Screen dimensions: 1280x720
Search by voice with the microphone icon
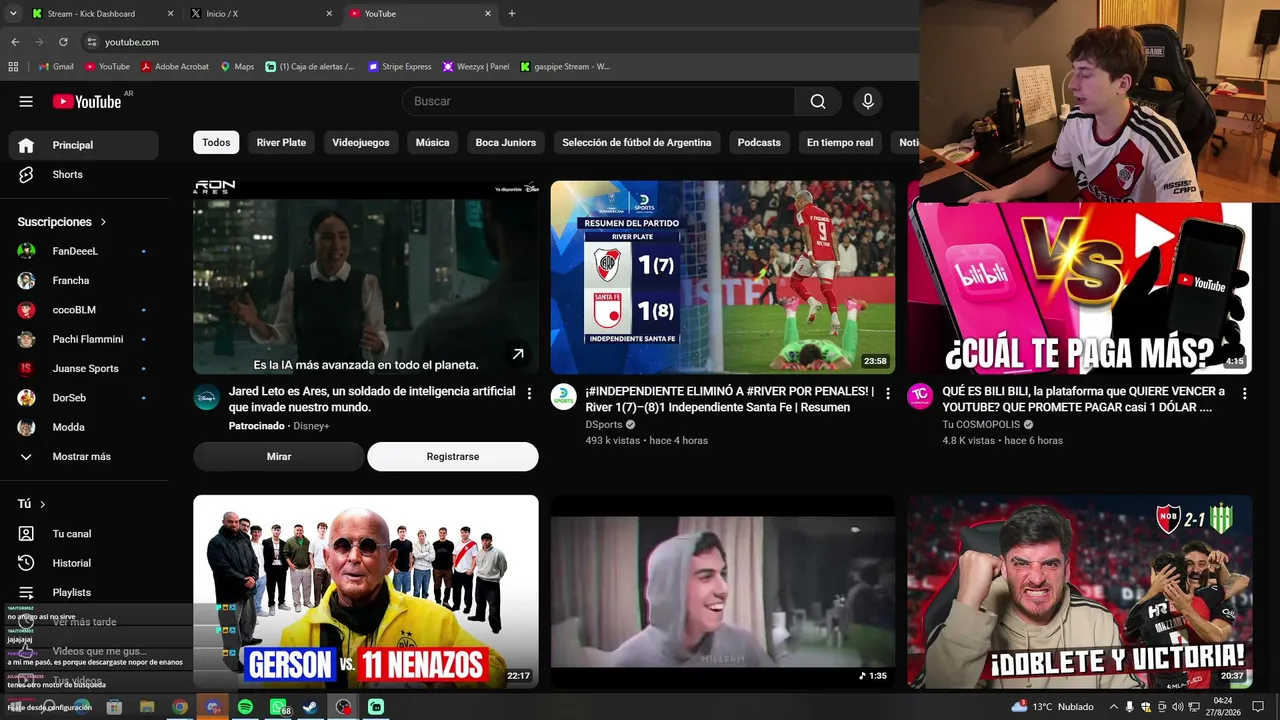[868, 101]
